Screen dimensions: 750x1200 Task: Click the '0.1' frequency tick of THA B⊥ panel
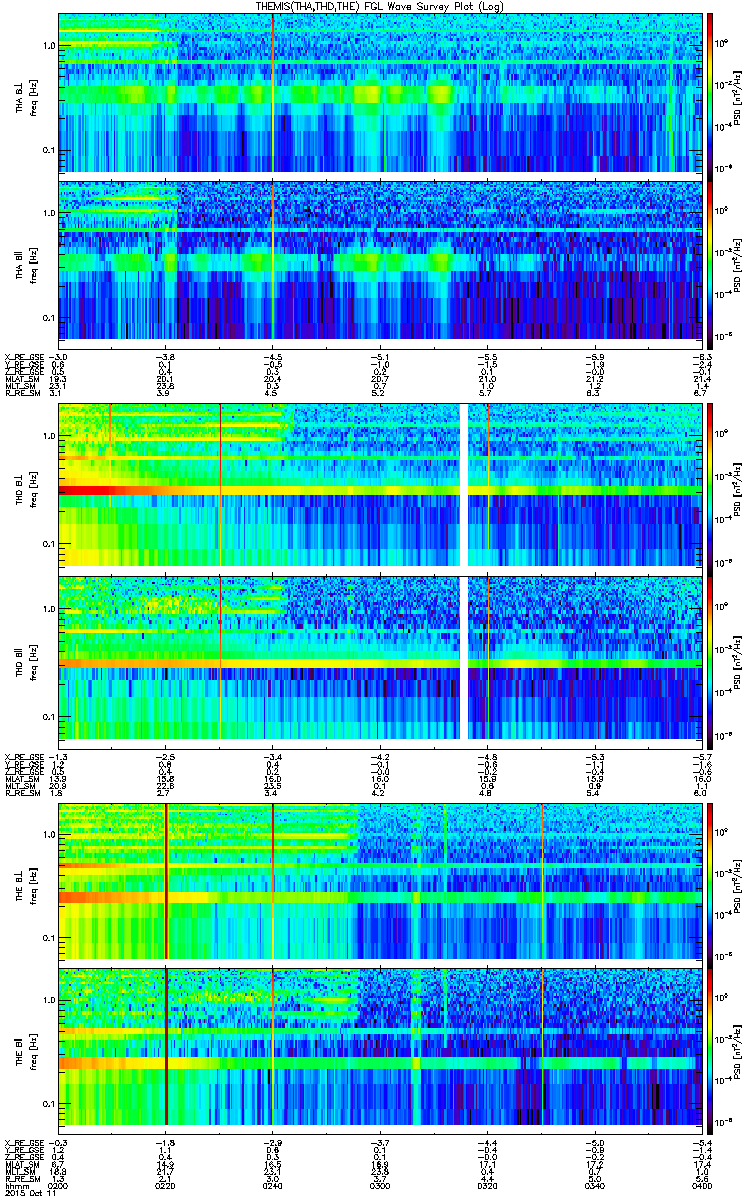[49, 150]
